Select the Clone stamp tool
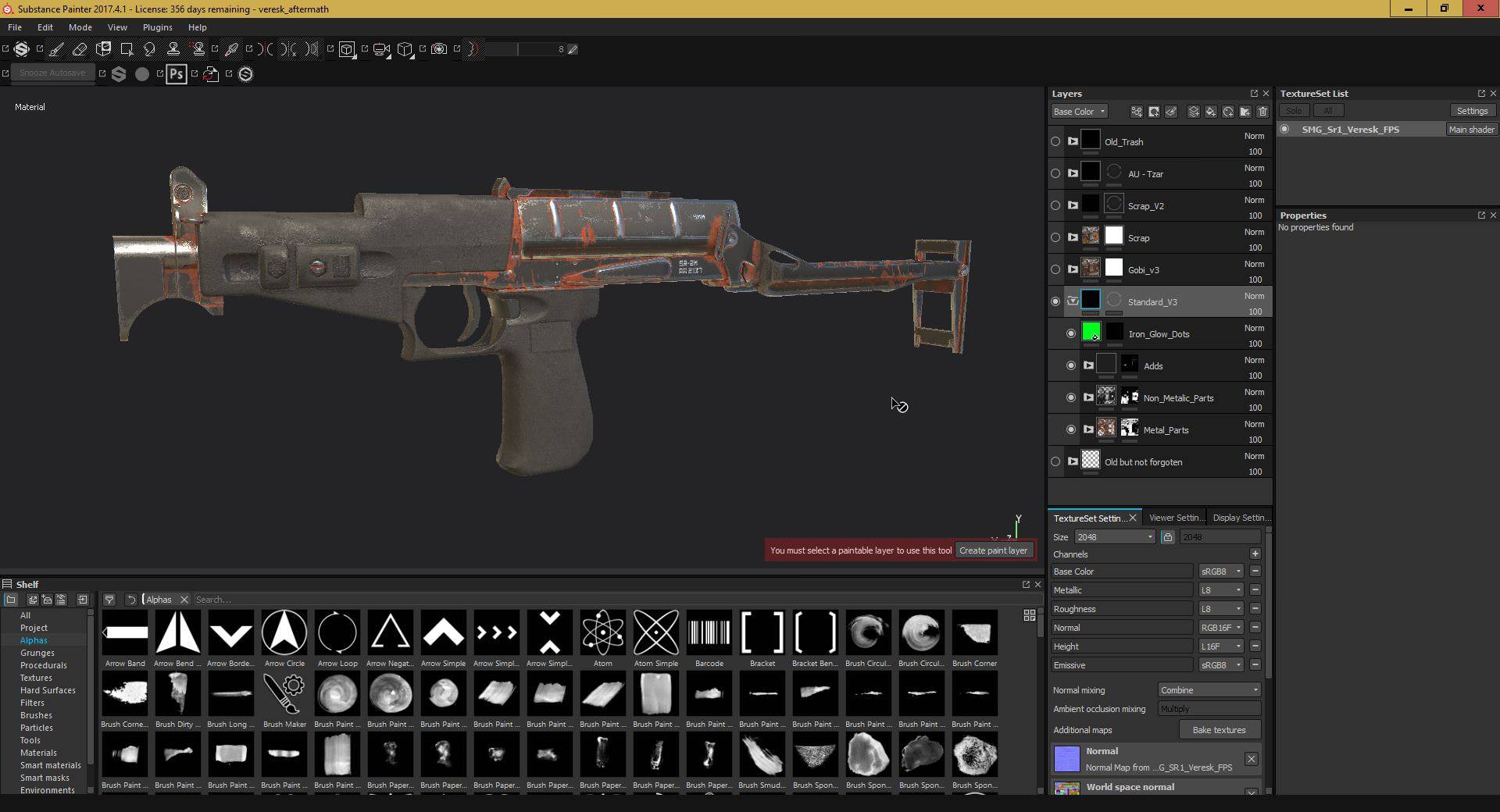Viewport: 1500px width, 812px height. pos(173,49)
